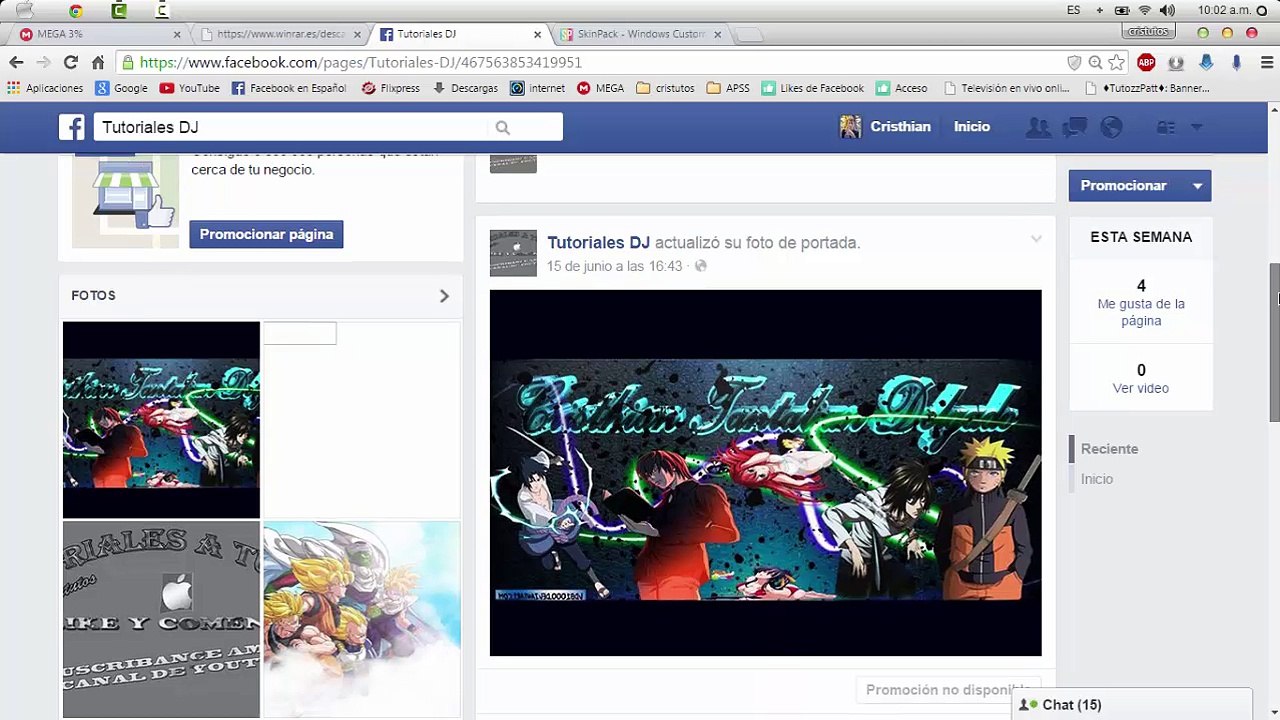
Task: Open the anime cover photo in post
Action: point(766,473)
